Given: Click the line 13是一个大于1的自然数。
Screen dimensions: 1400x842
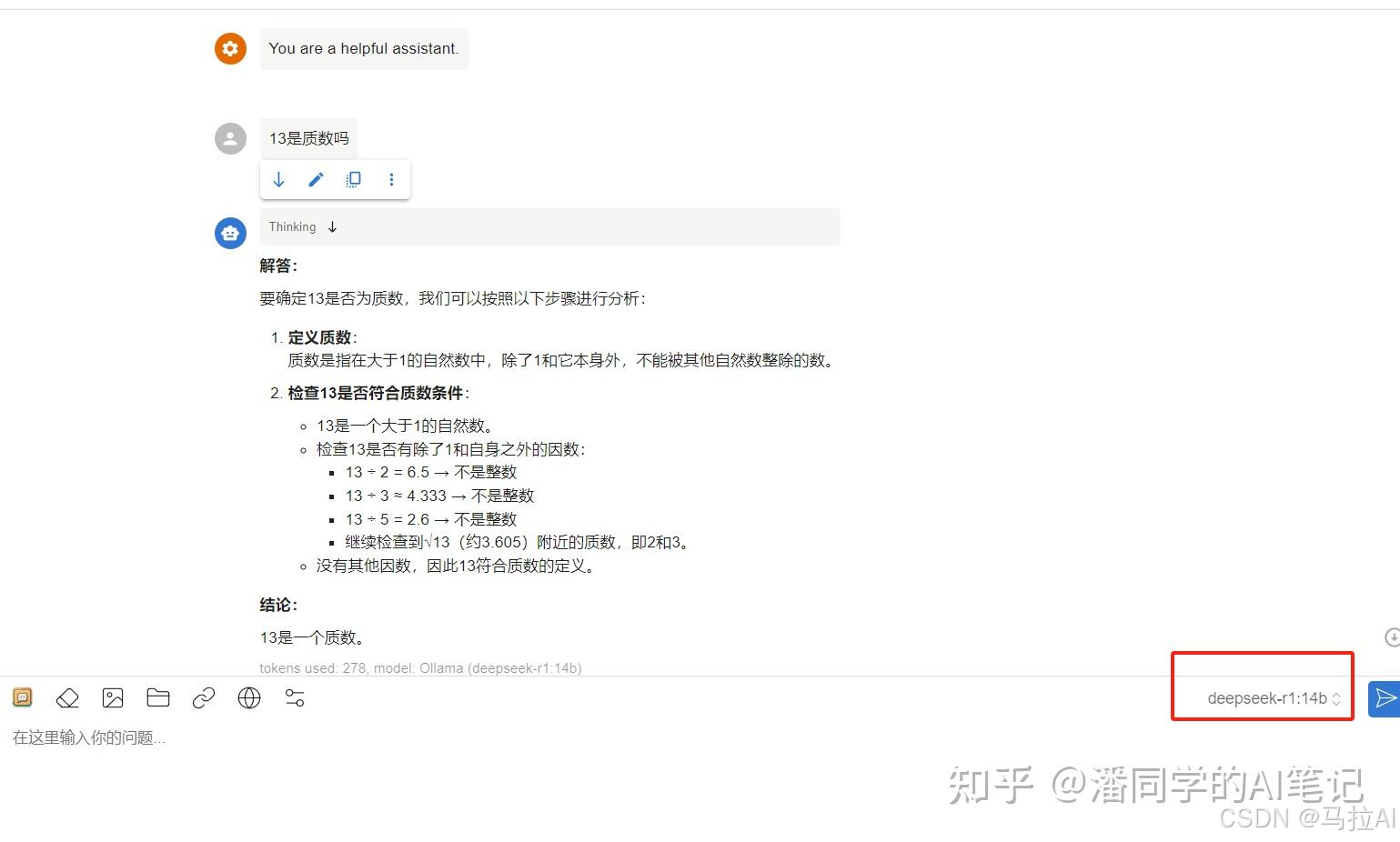Looking at the screenshot, I should [x=406, y=426].
